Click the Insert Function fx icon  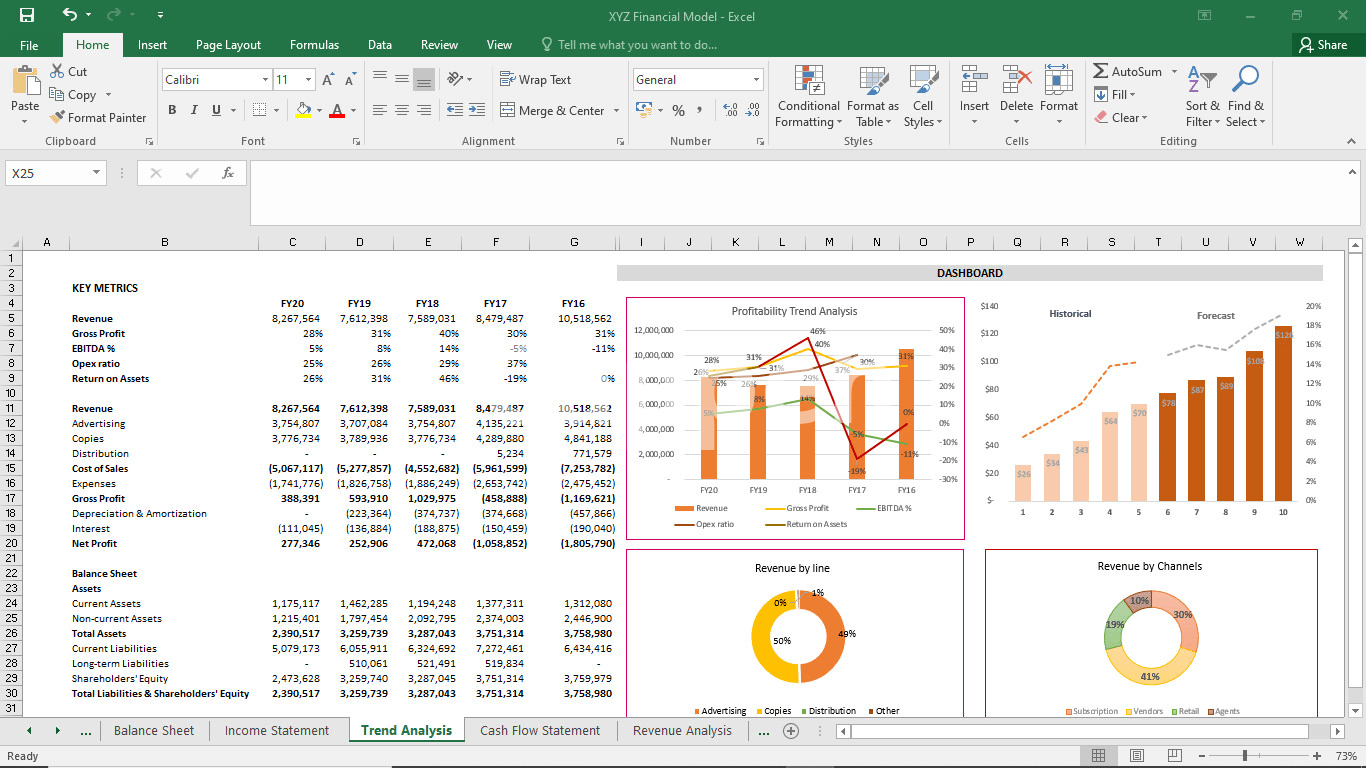228,173
